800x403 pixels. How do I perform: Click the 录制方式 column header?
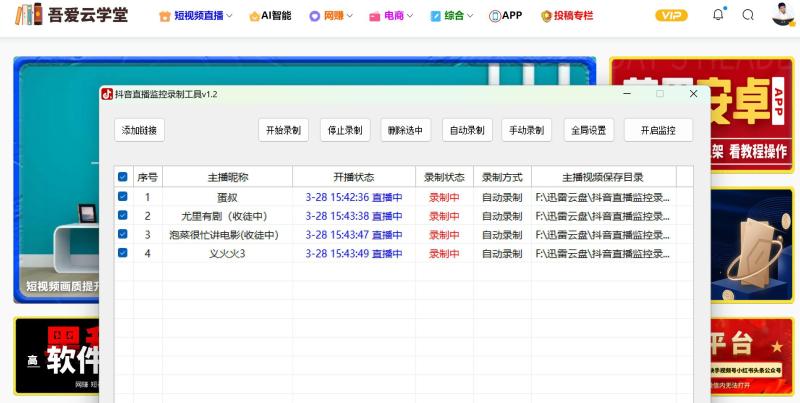pyautogui.click(x=503, y=177)
